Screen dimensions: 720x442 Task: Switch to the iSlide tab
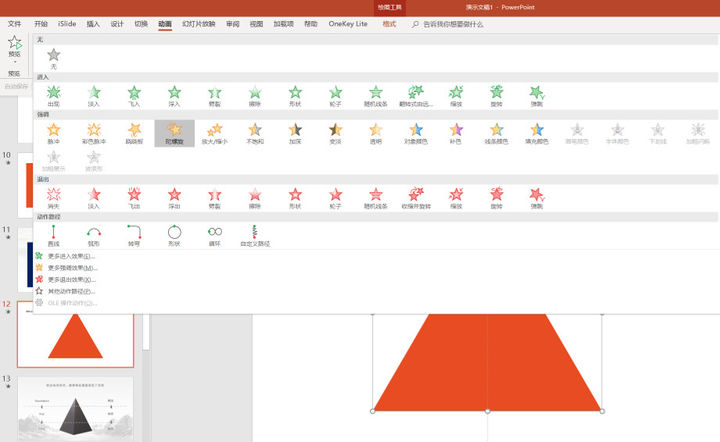pyautogui.click(x=67, y=24)
